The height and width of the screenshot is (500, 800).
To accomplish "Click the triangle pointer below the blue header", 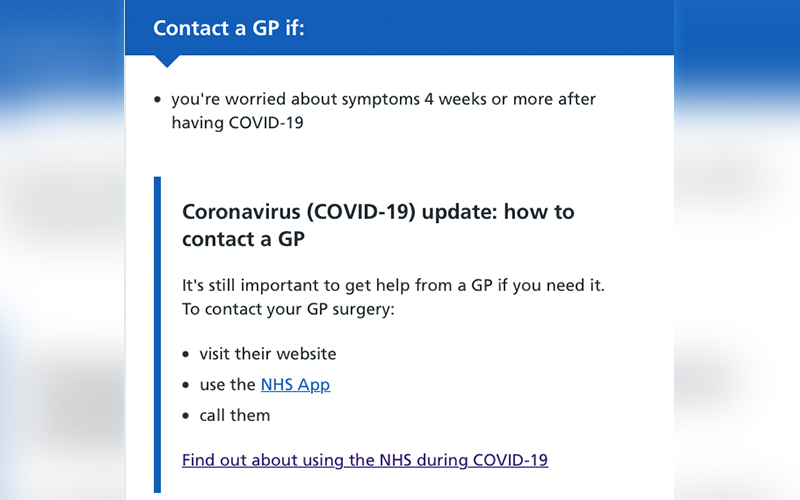I will click(x=167, y=61).
